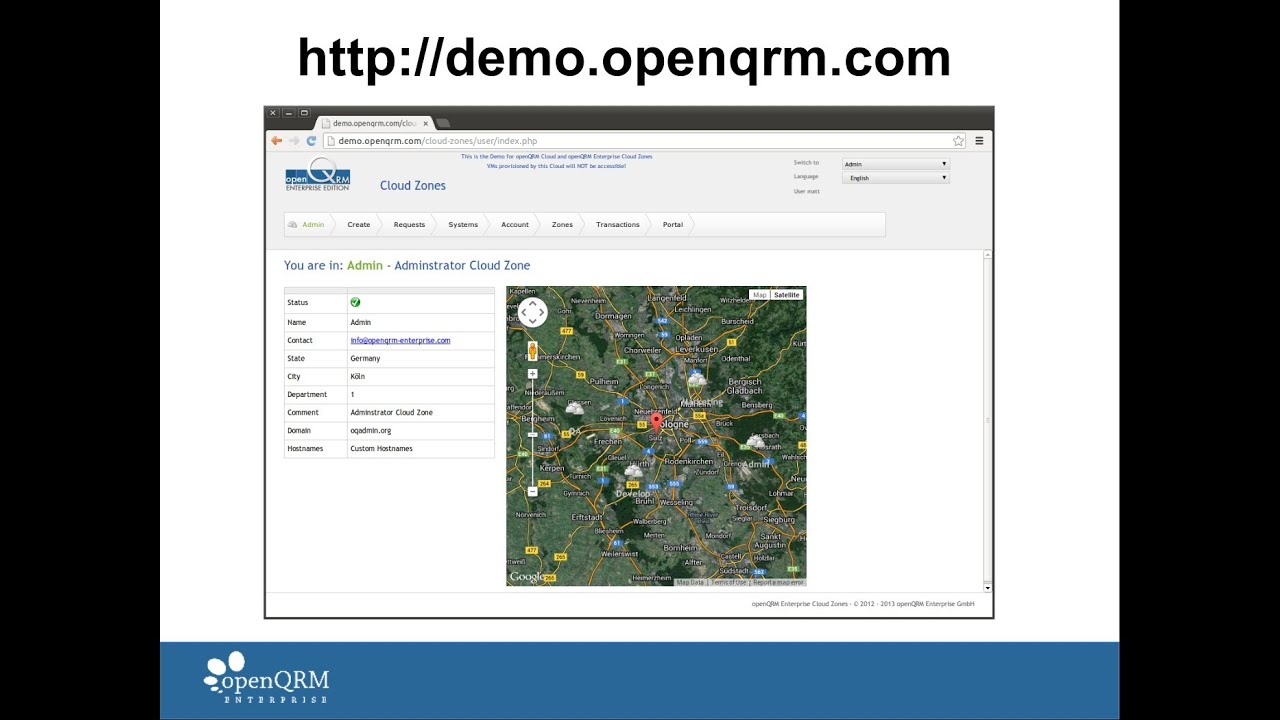Open the Transactions navigation item
The width and height of the screenshot is (1280, 720).
[x=618, y=225]
